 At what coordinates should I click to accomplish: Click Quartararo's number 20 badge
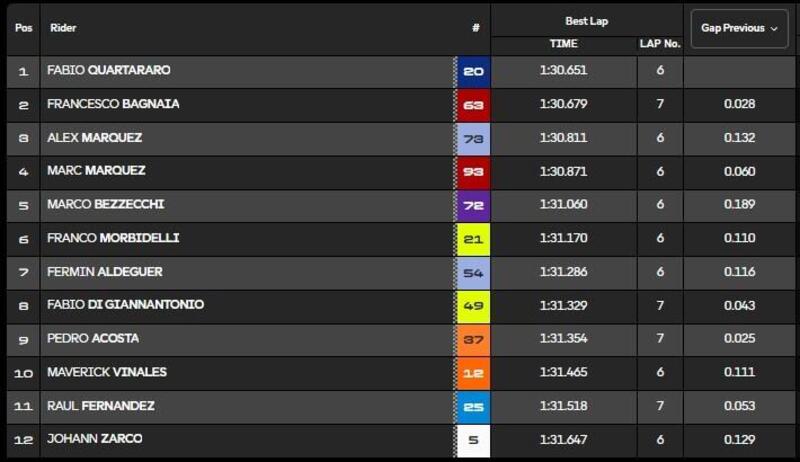(x=473, y=71)
